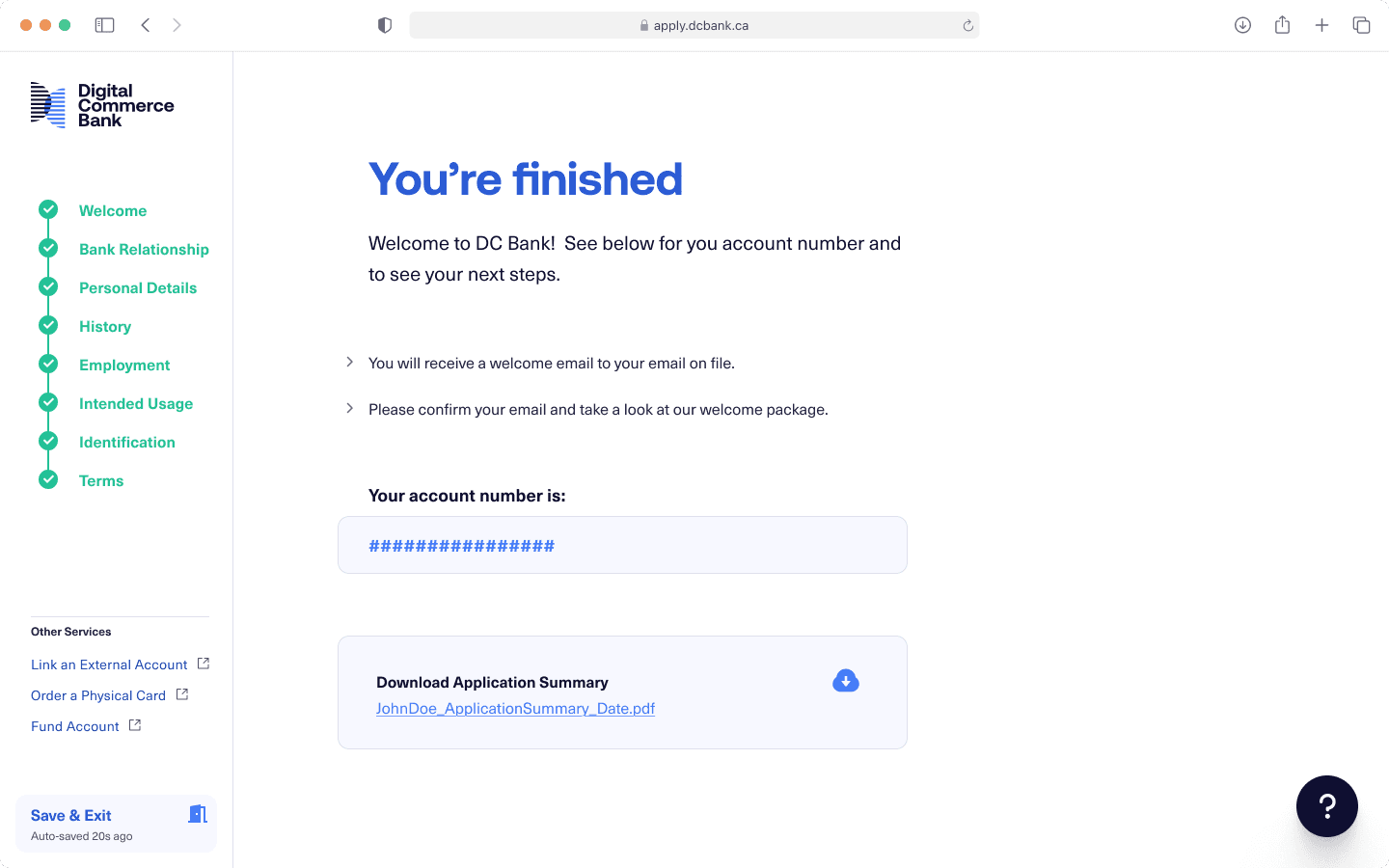Click the green checkmark next to Welcome

48,209
